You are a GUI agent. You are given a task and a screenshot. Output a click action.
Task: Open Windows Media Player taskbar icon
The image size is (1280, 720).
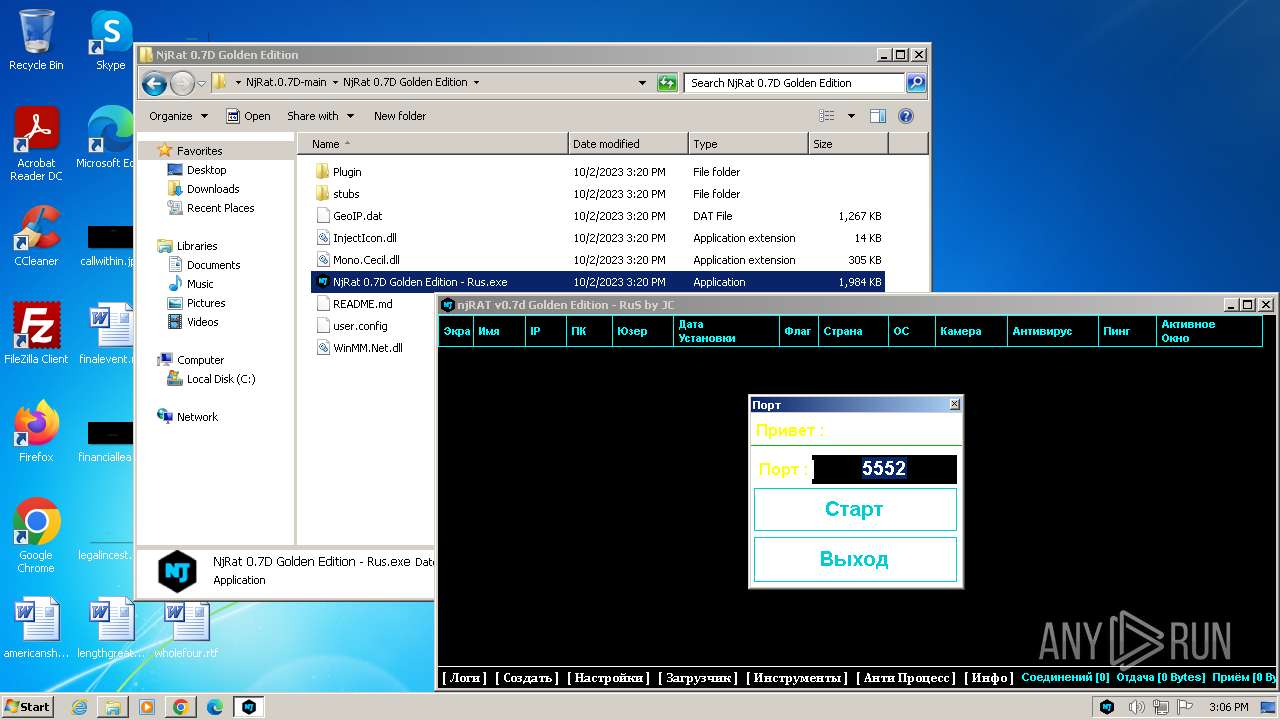click(x=147, y=707)
